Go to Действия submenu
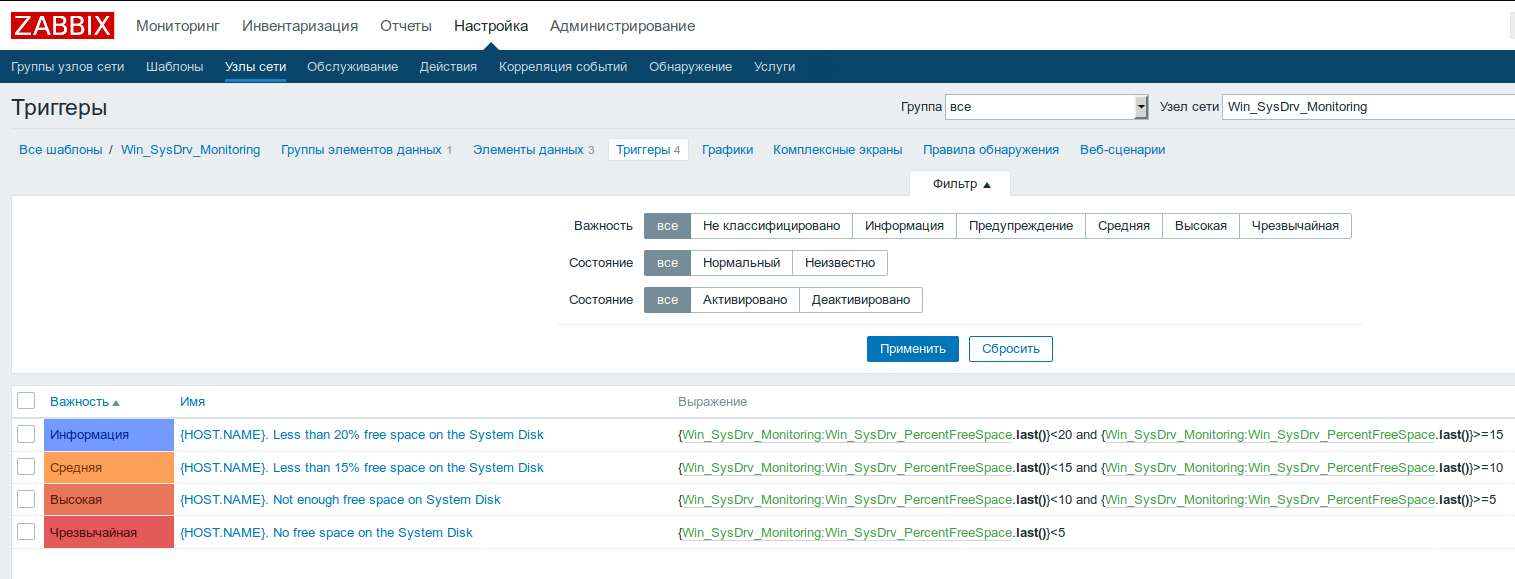1515x579 pixels. tap(448, 67)
